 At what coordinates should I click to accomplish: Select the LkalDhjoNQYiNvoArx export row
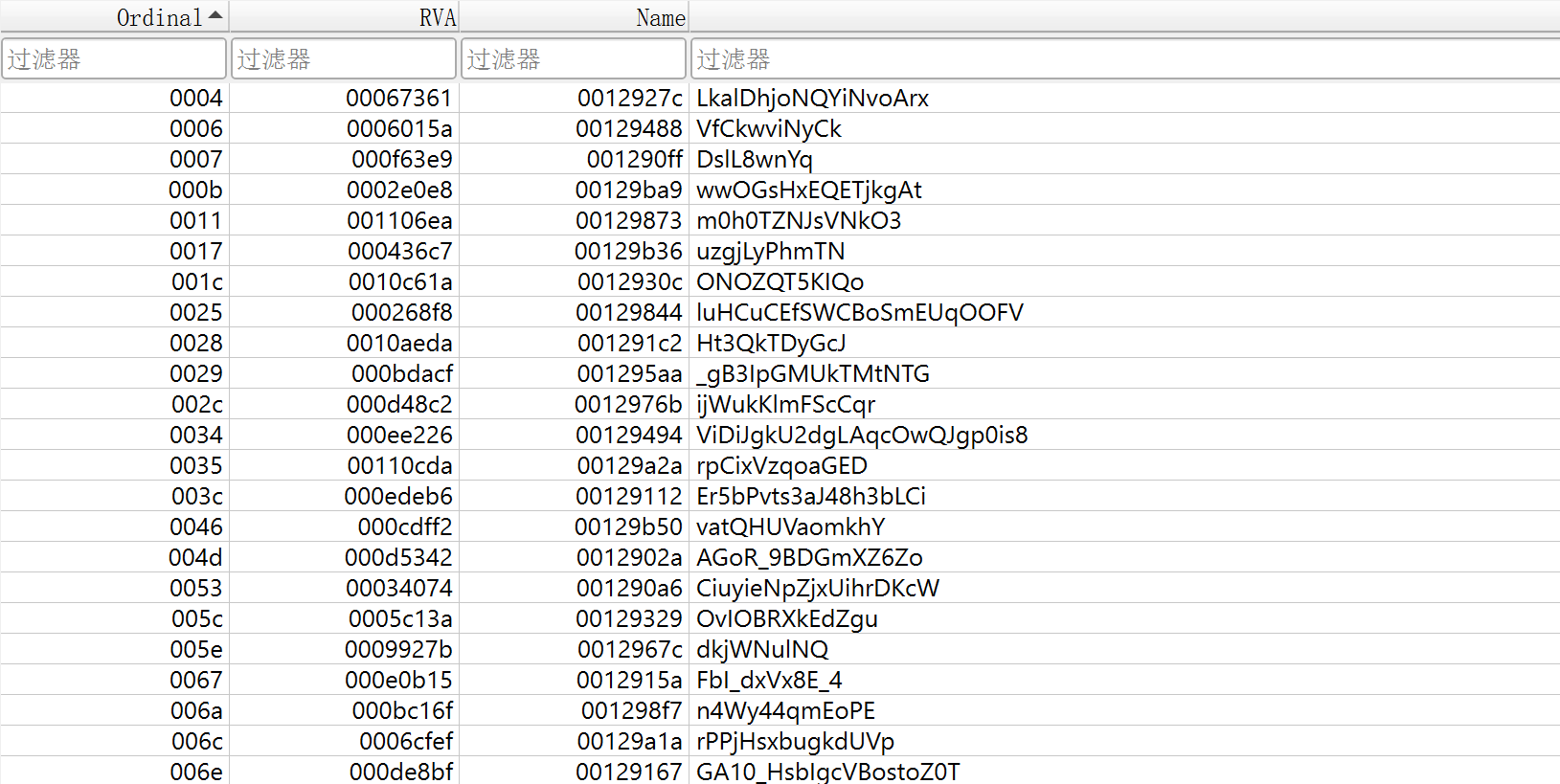(812, 98)
